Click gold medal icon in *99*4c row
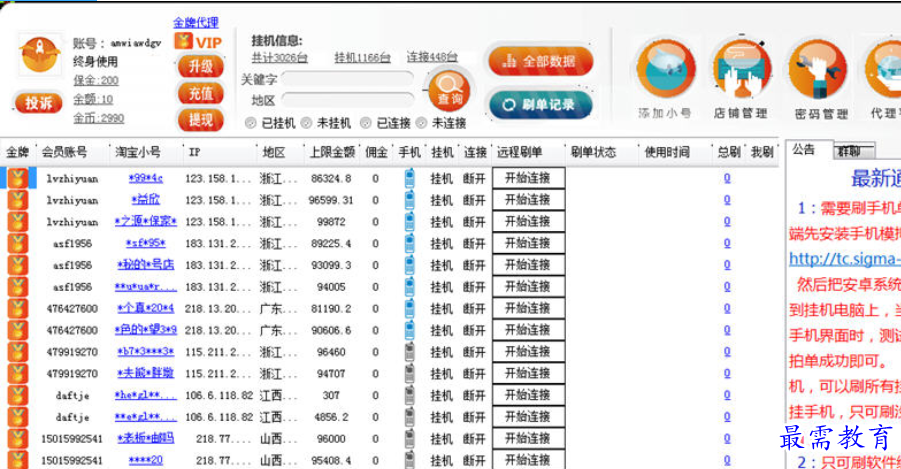This screenshot has width=901, height=469. point(17,179)
